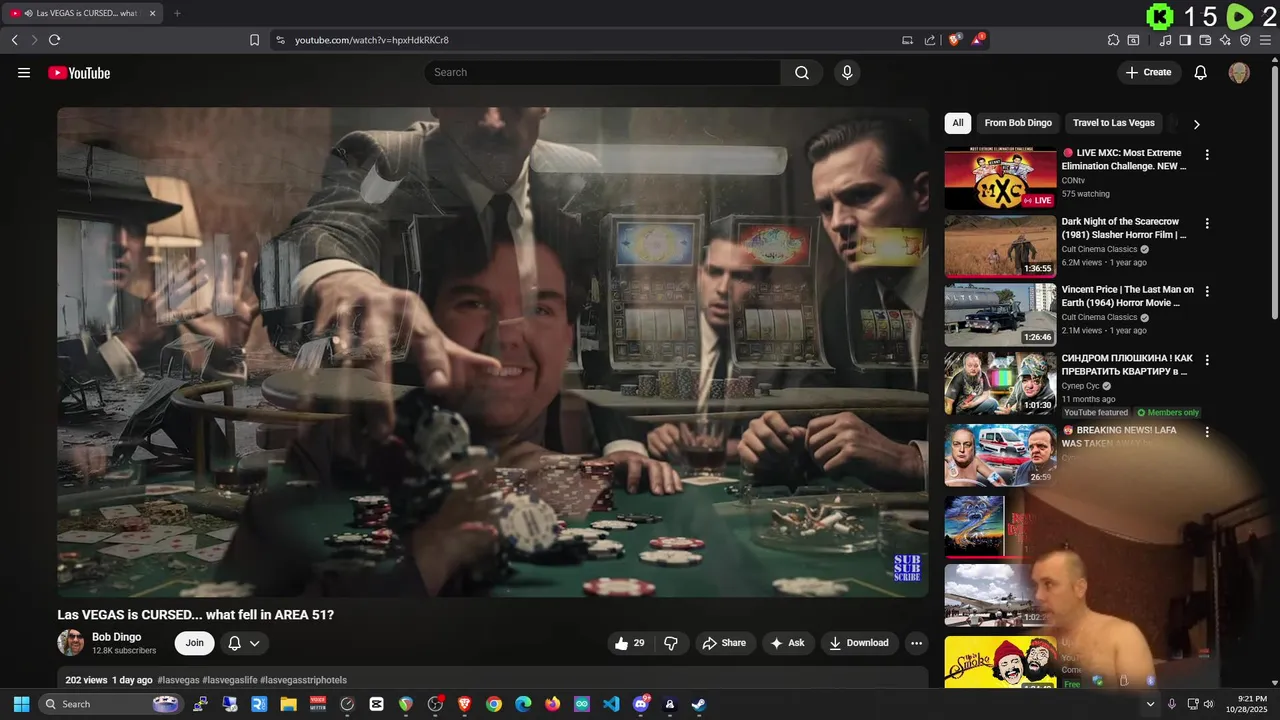Show hidden system tray icons chevron

[x=1150, y=704]
